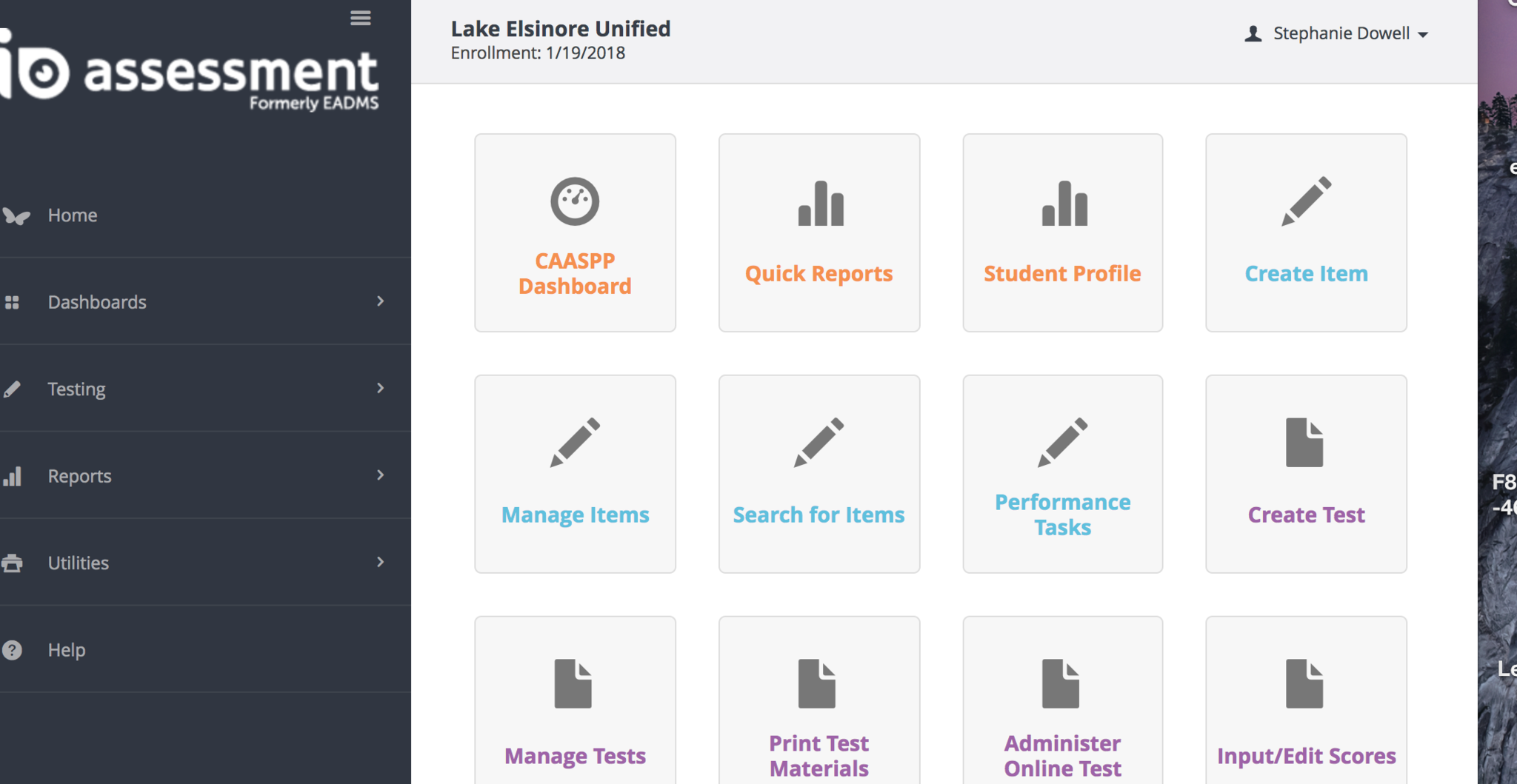Open the Performance Tasks tile

click(x=1062, y=514)
